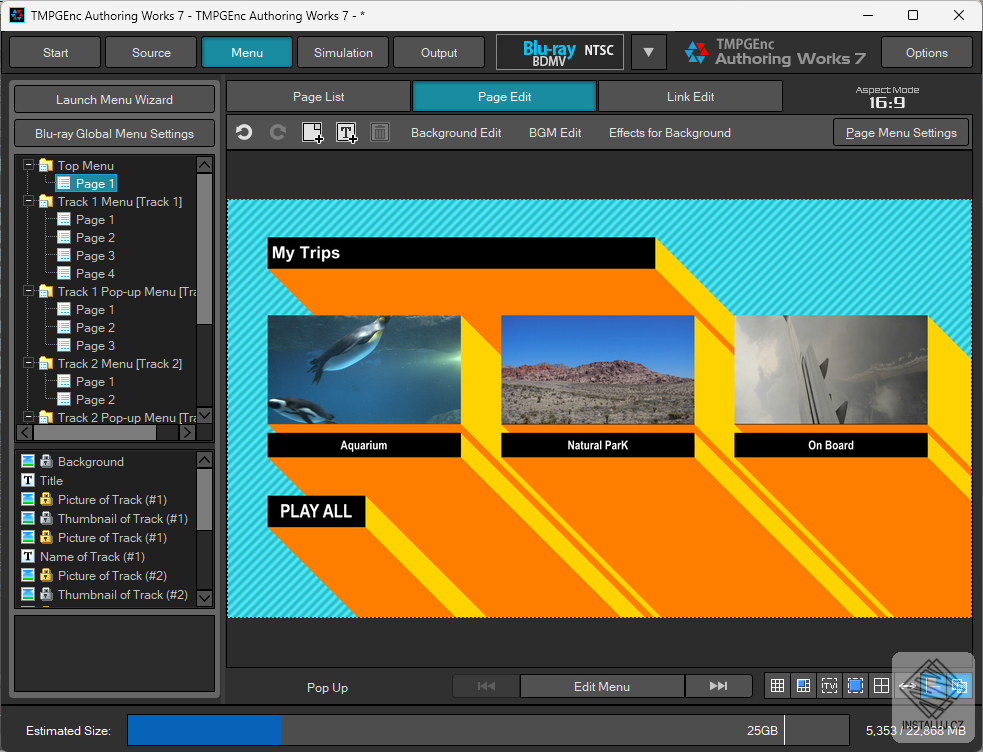Image resolution: width=983 pixels, height=752 pixels.
Task: Open the Page List tab
Action: point(318,97)
